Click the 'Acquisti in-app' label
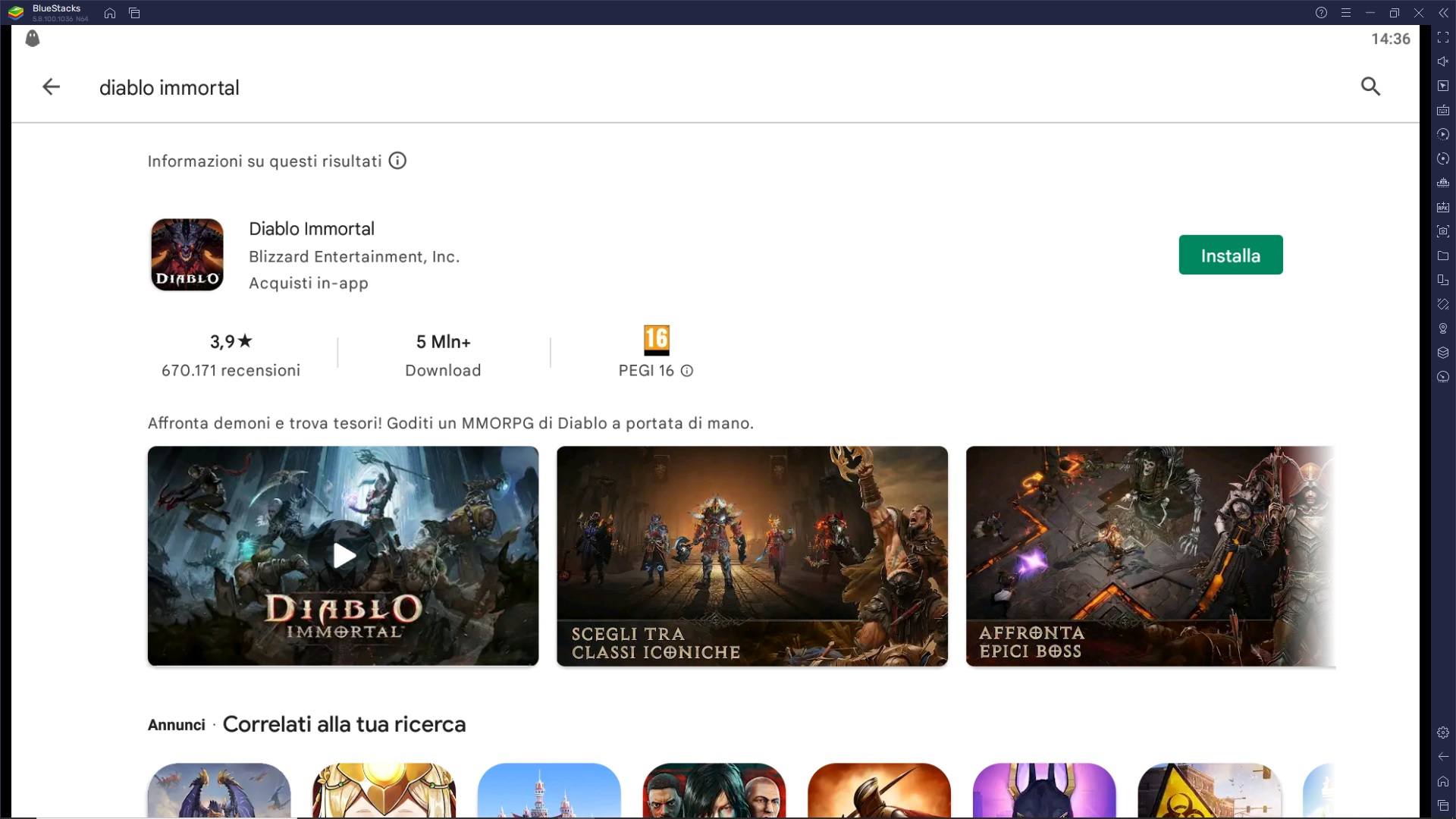Screen dimensions: 1456x819 click(309, 283)
